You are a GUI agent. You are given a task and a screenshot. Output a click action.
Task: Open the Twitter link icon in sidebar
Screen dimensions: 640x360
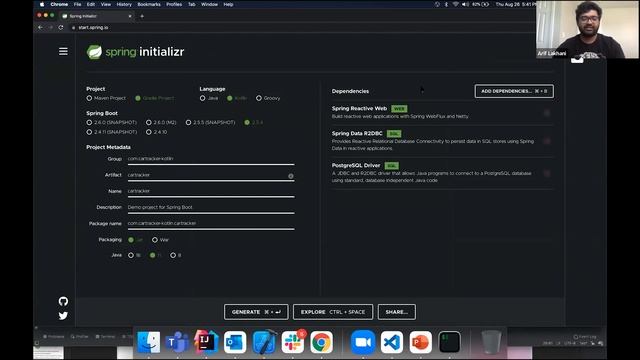coord(63,316)
